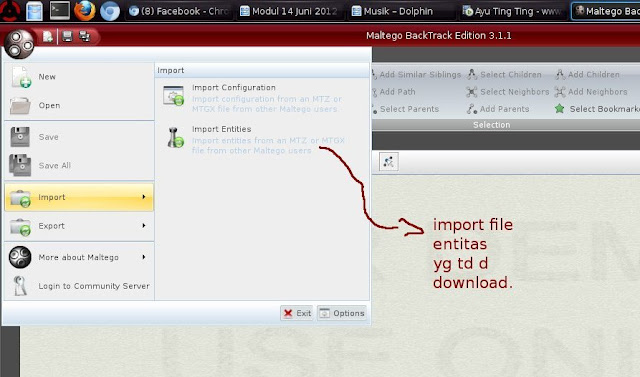Click the save all icon in title bar
The width and height of the screenshot is (640, 377).
coord(84,36)
